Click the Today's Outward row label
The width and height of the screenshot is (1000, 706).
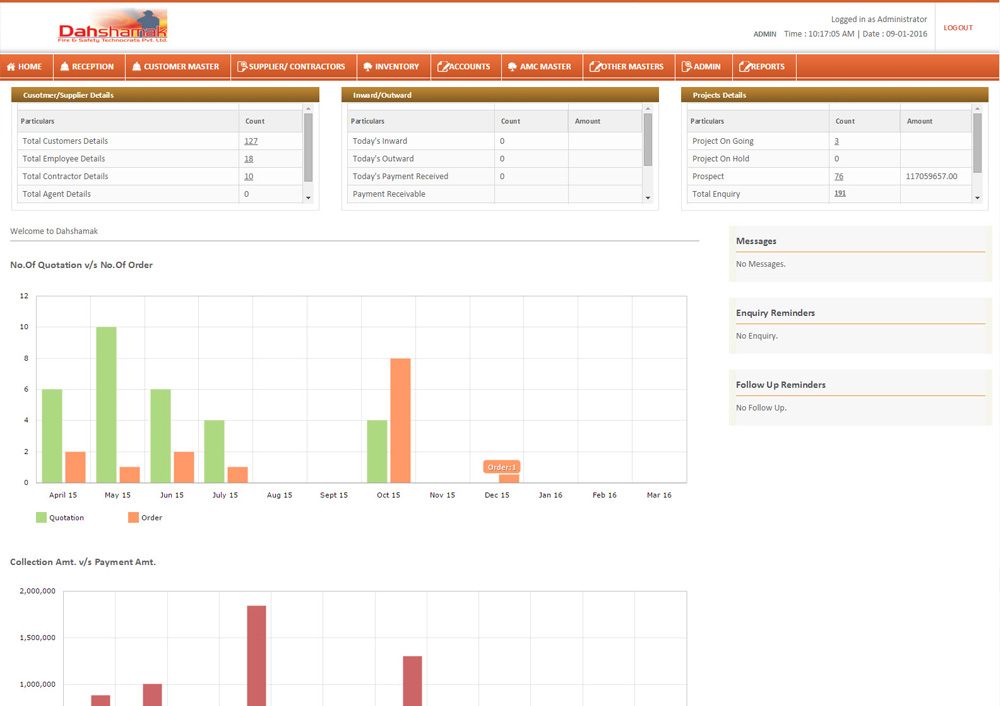click(x=383, y=159)
